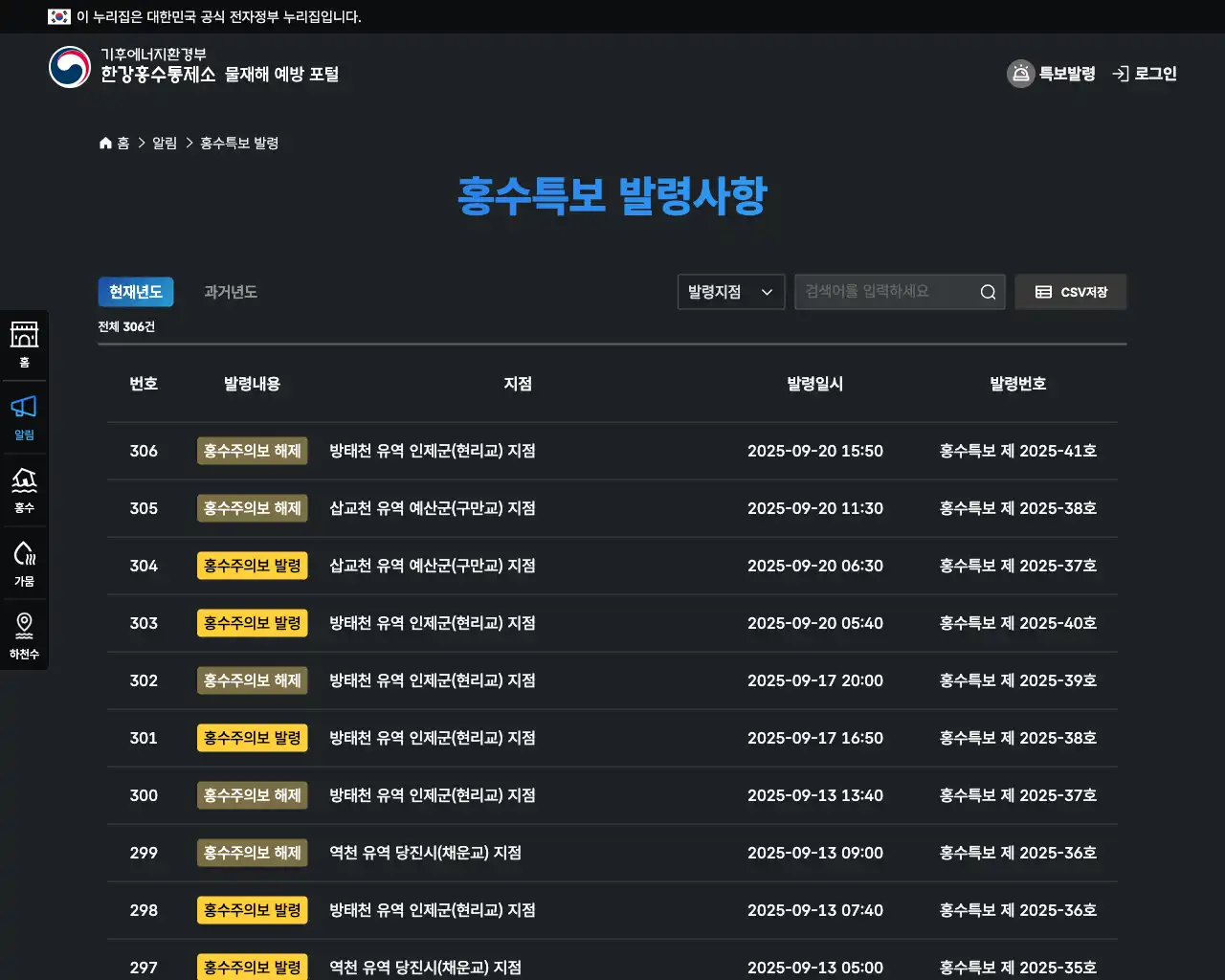Select the 현재년도 filter button
Screen dimensions: 1225x980
pos(135,292)
